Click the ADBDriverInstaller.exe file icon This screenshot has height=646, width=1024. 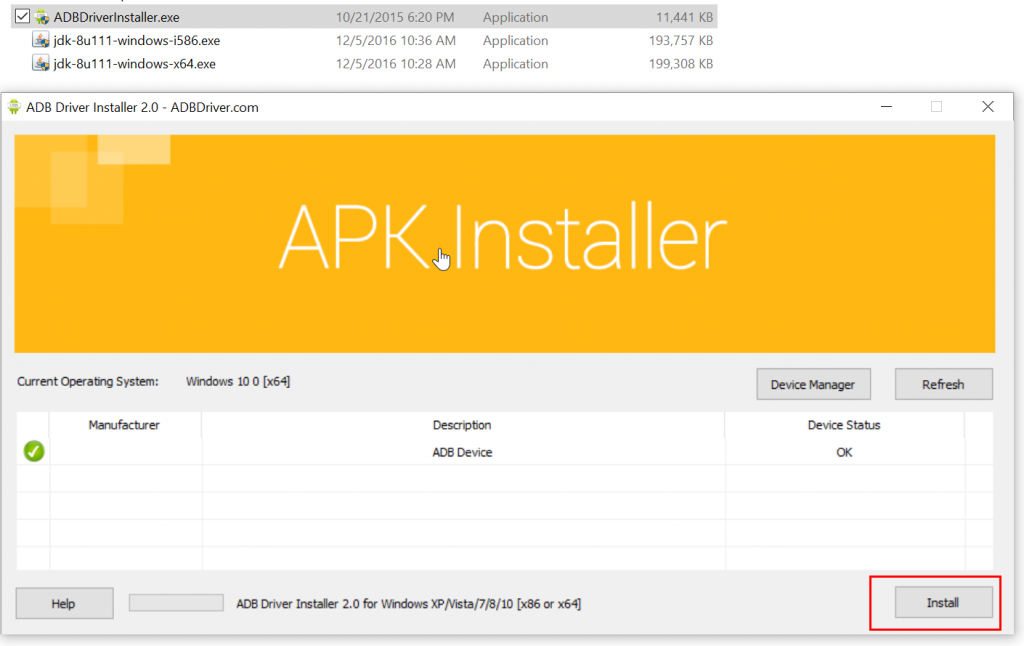click(42, 17)
